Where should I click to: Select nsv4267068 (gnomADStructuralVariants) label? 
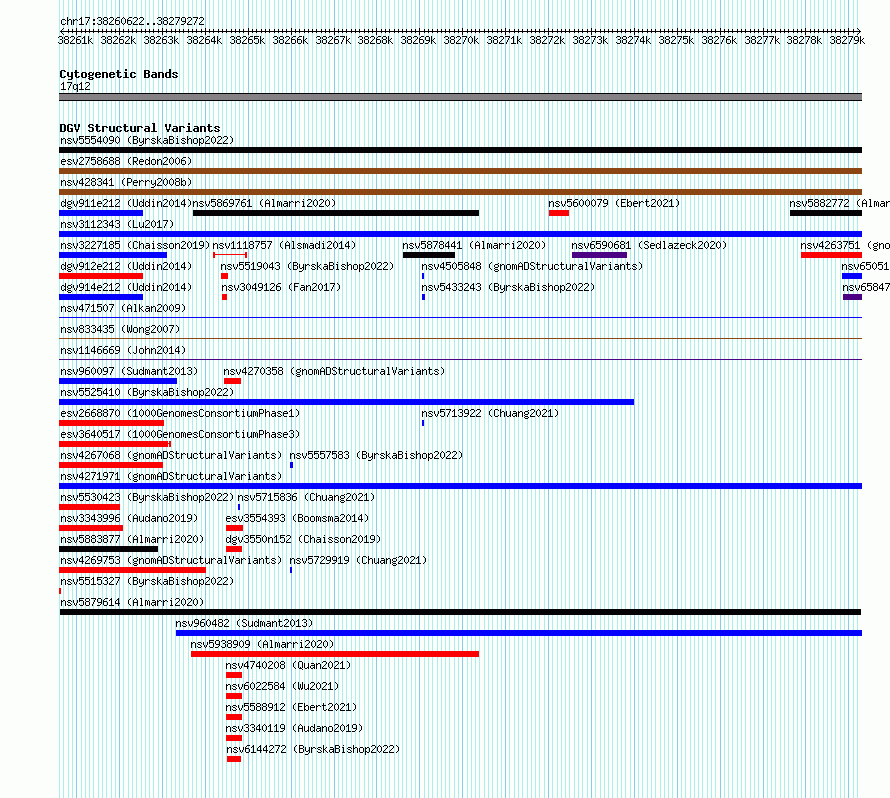pos(171,455)
